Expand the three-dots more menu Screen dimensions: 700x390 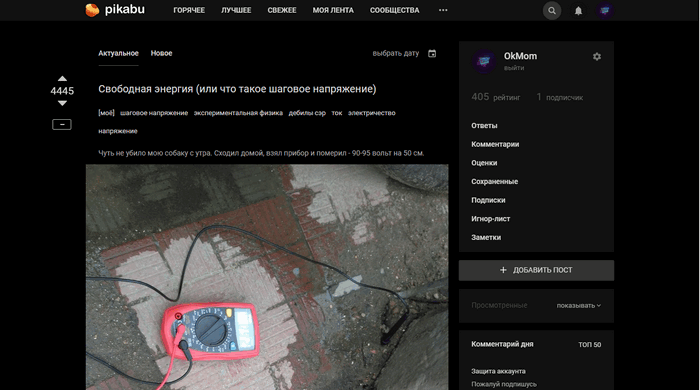click(x=443, y=10)
